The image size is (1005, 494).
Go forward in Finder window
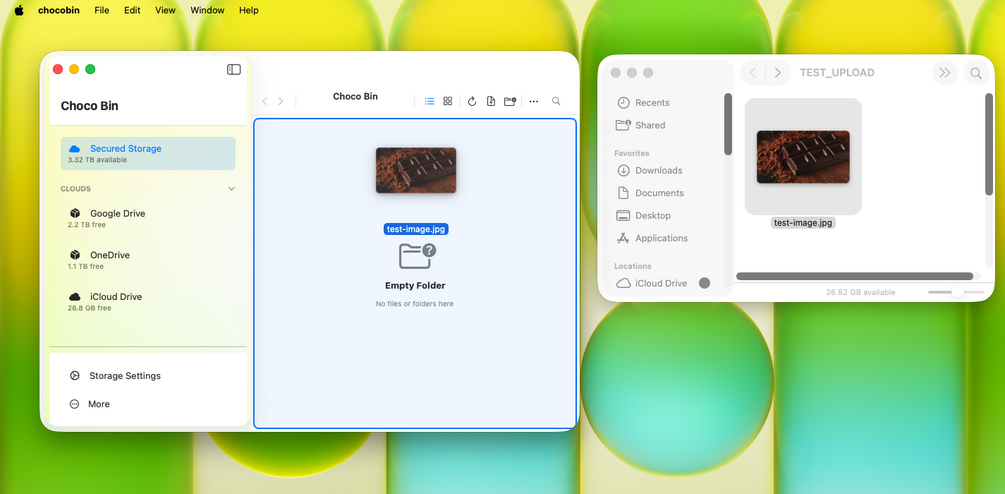[x=777, y=73]
